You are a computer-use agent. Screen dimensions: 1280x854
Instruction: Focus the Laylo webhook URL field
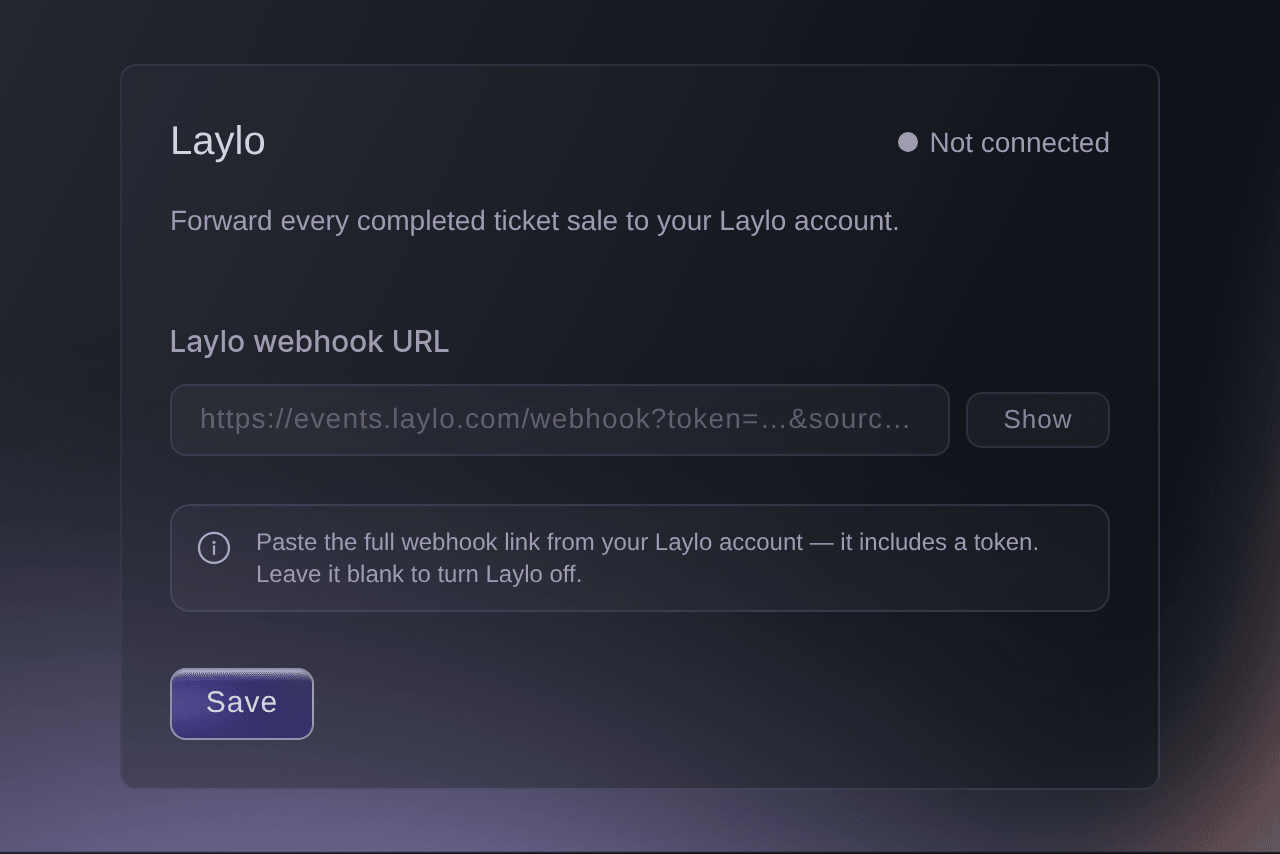click(559, 420)
